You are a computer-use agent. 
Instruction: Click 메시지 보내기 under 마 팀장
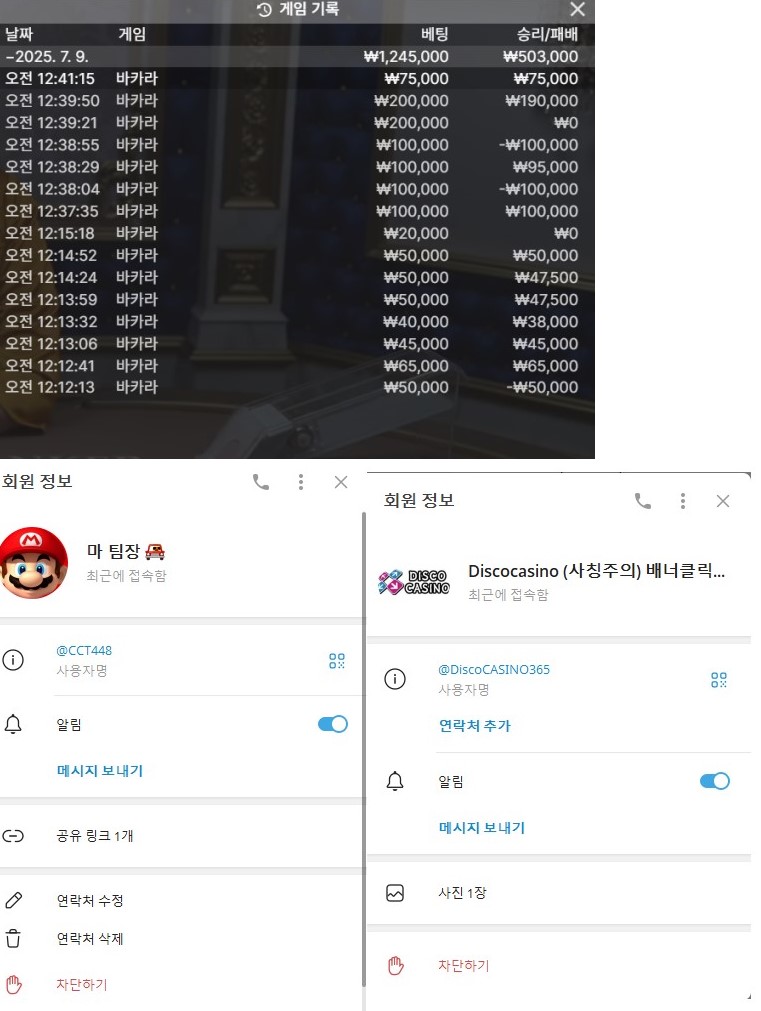[x=100, y=771]
